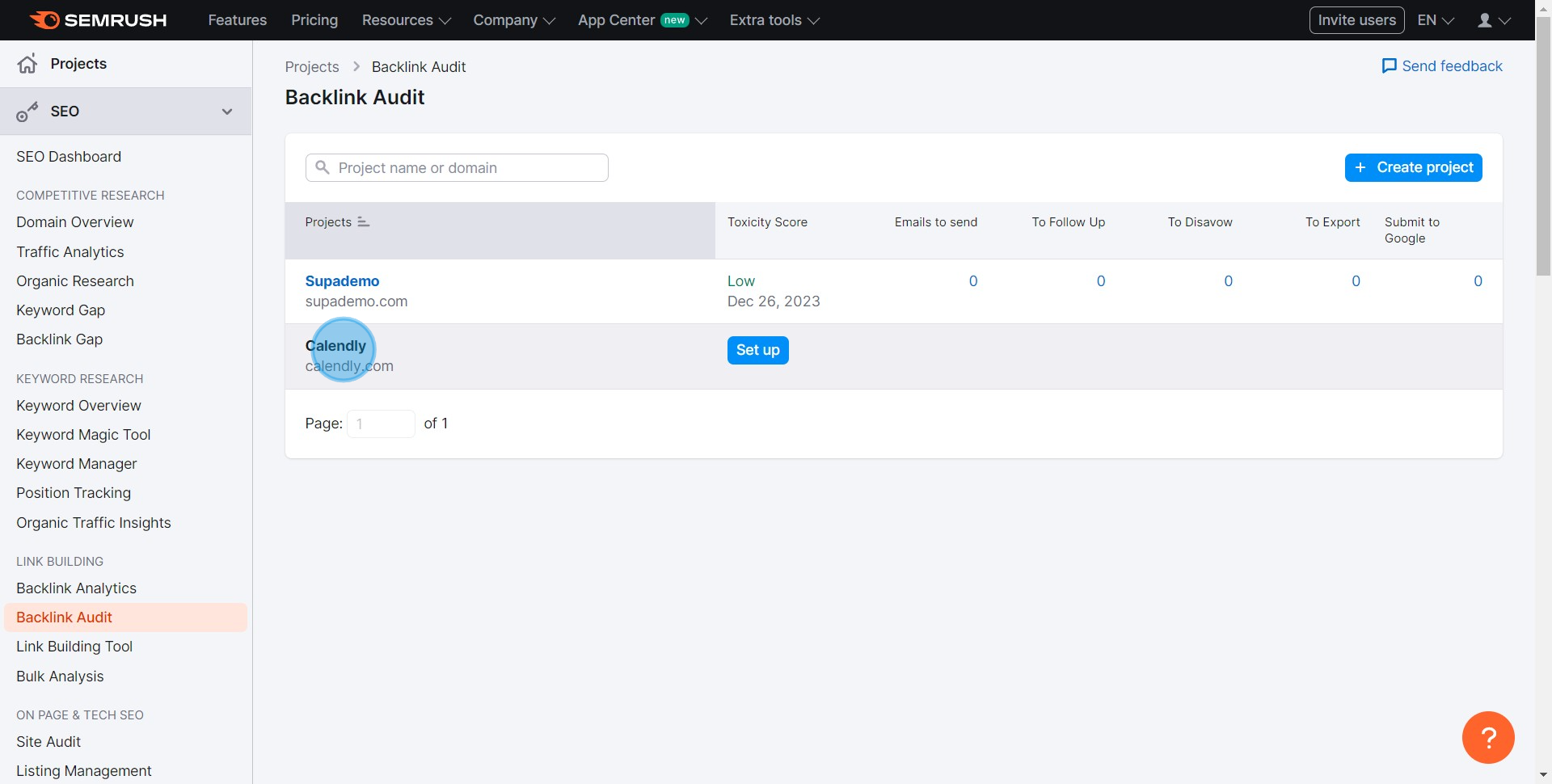1552x784 pixels.
Task: Click Supademo's To Follow Up count
Action: [1101, 281]
